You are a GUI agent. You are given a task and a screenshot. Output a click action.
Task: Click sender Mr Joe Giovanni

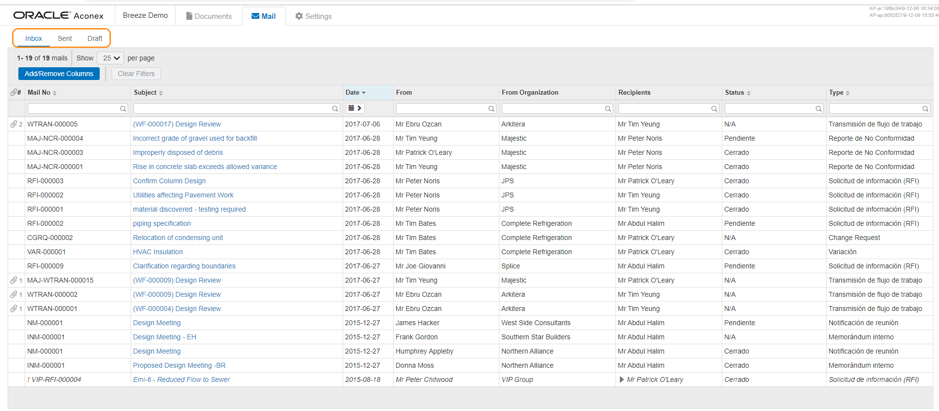[419, 266]
